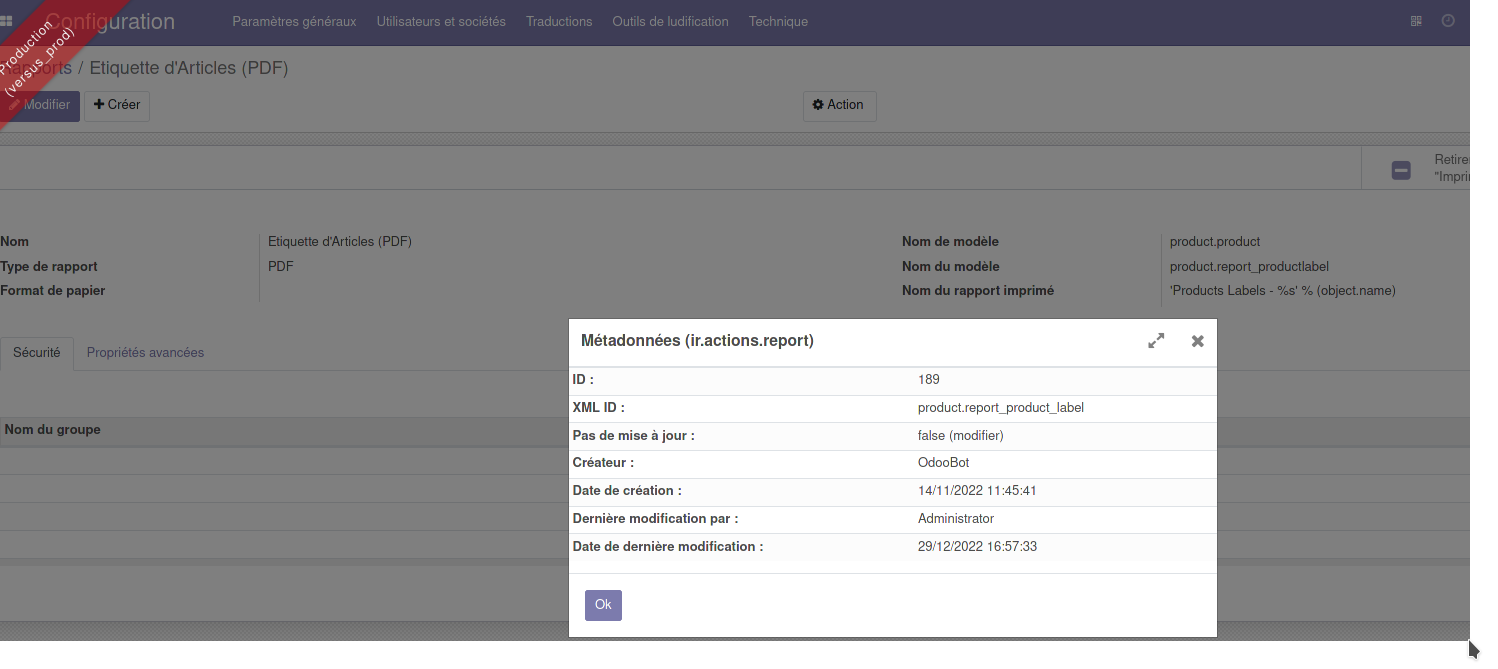Select the Sécurité tab

tap(36, 352)
